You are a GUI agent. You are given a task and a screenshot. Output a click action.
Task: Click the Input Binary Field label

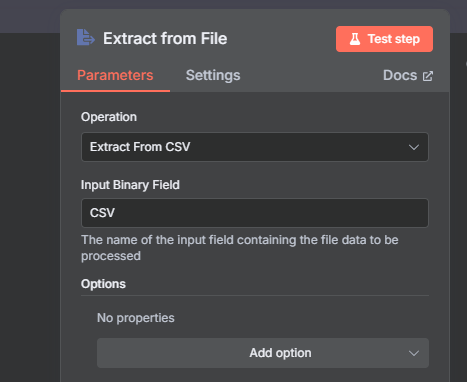click(130, 185)
